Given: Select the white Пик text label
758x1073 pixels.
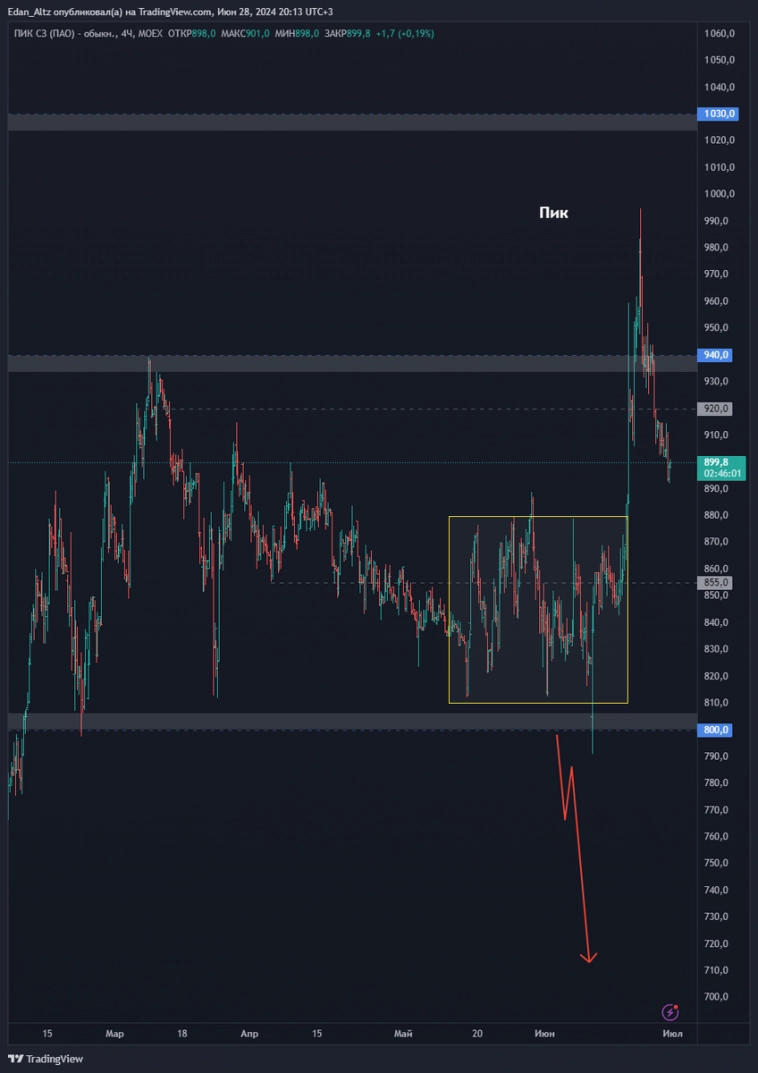Looking at the screenshot, I should [x=553, y=213].
